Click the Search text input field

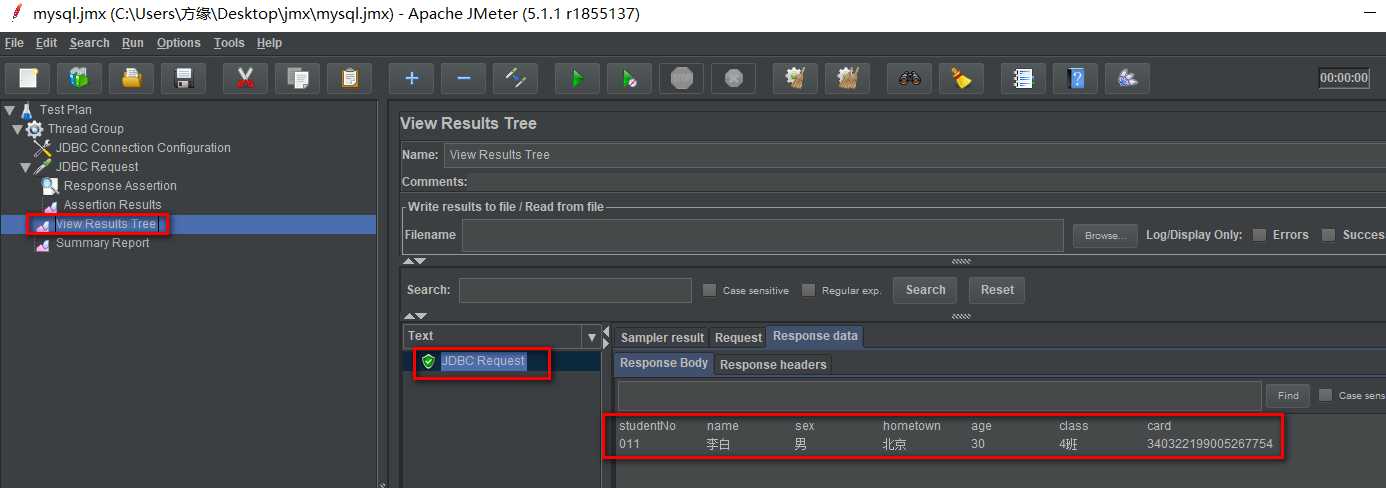(x=575, y=290)
